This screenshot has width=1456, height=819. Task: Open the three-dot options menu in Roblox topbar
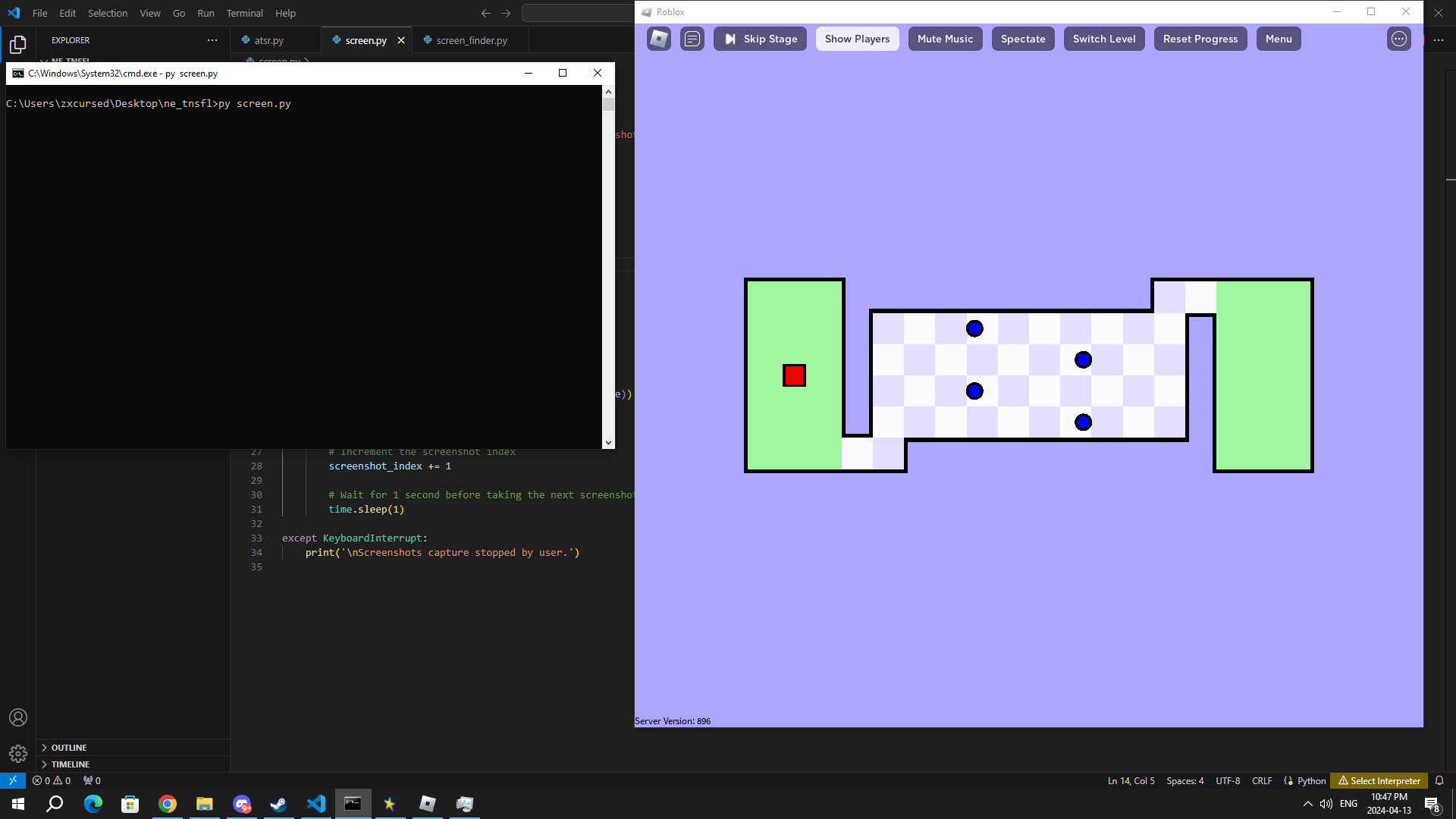[1398, 39]
